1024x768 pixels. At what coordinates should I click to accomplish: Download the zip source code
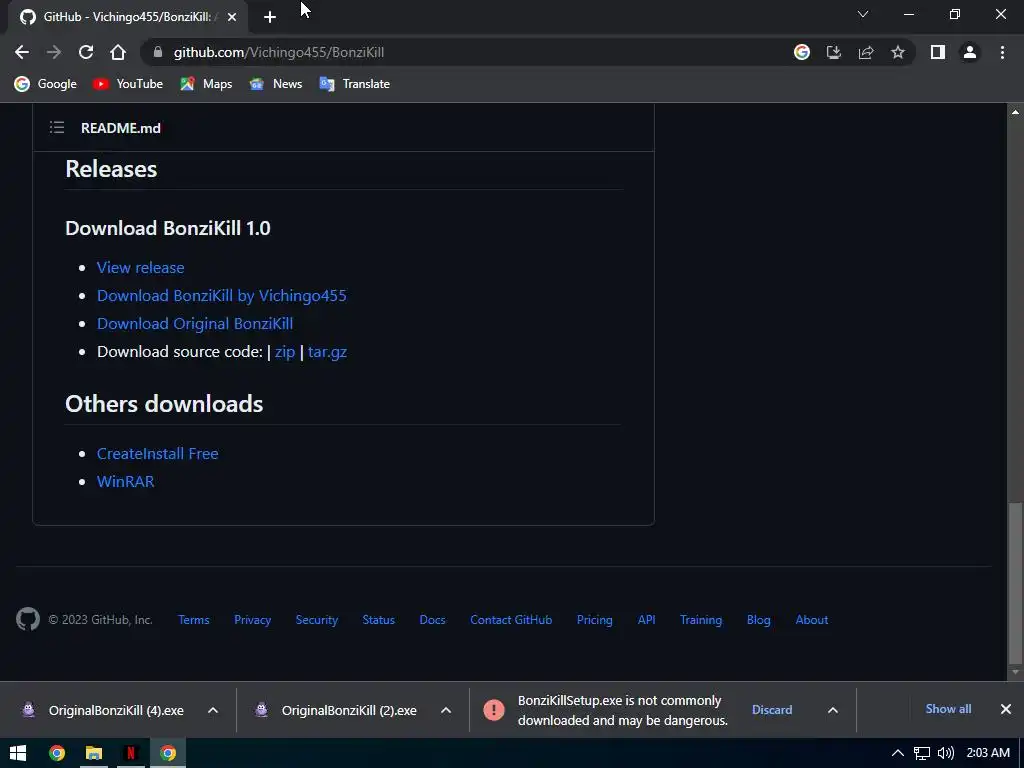285,352
